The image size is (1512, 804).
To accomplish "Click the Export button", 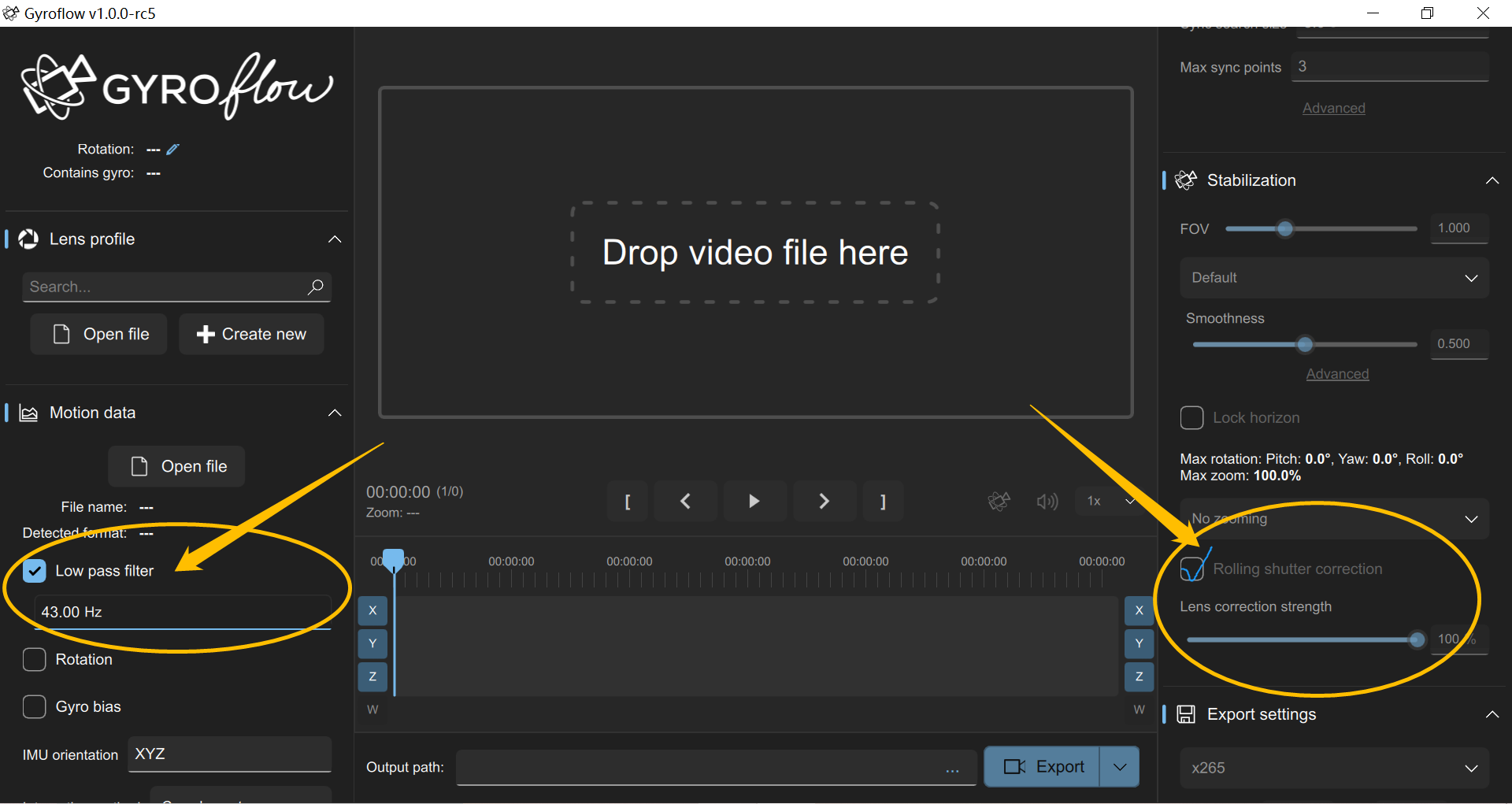I will pyautogui.click(x=1042, y=767).
